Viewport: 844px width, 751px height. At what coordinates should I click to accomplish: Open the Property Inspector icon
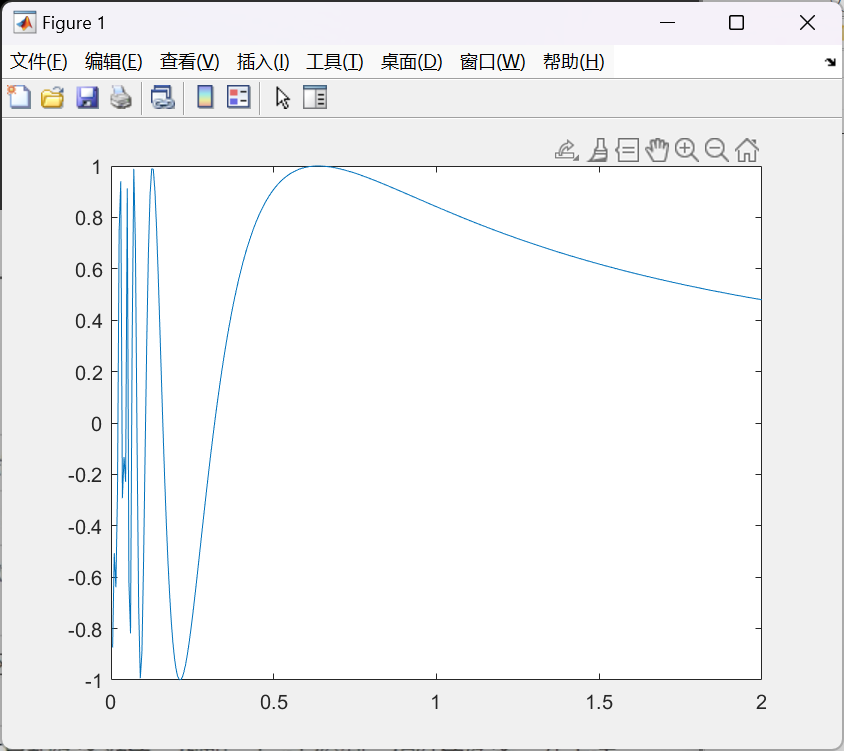click(x=315, y=97)
